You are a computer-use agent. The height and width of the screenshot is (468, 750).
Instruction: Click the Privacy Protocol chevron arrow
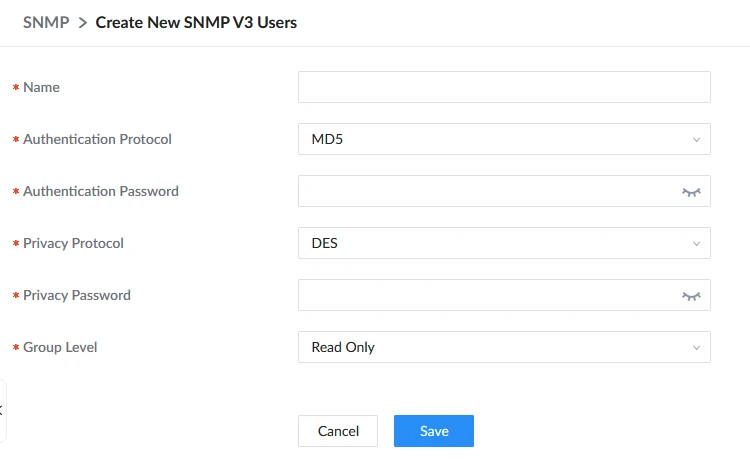pos(696,244)
